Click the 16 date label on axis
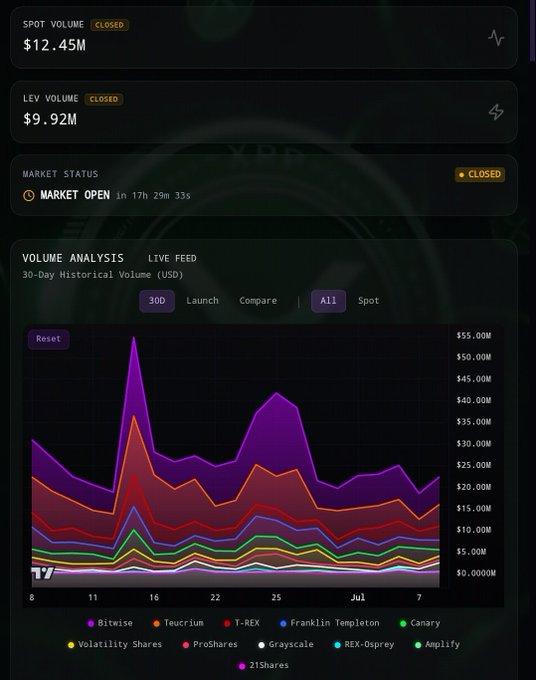Viewport: 536px width, 680px height. click(x=154, y=598)
